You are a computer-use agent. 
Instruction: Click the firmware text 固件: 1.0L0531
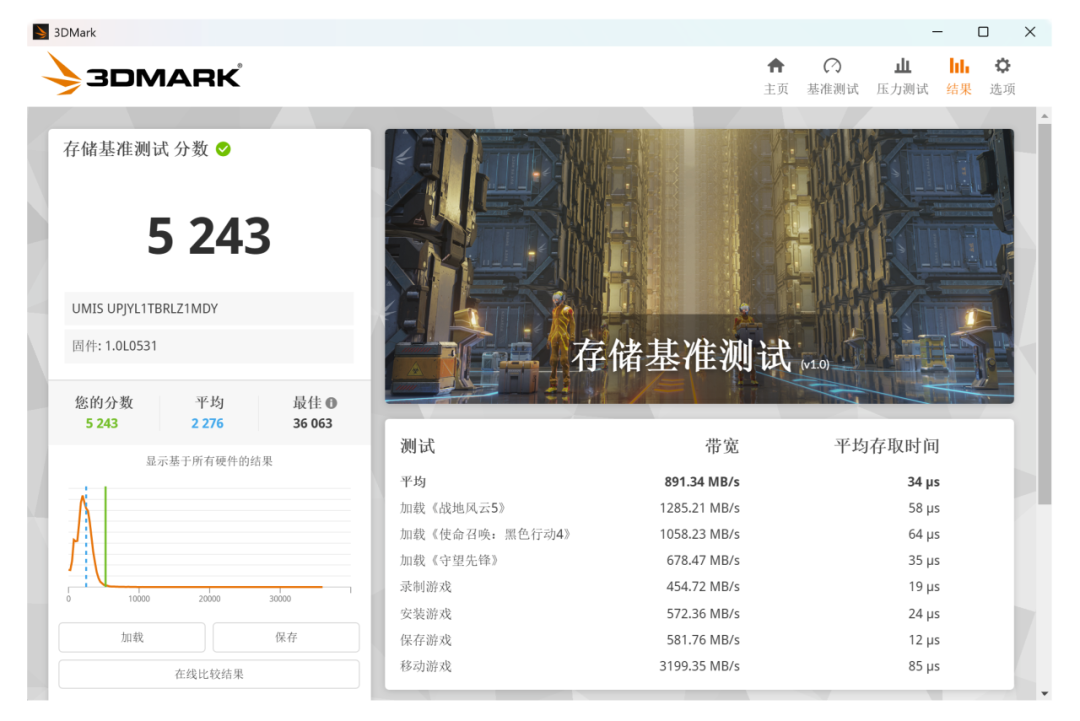click(x=114, y=346)
